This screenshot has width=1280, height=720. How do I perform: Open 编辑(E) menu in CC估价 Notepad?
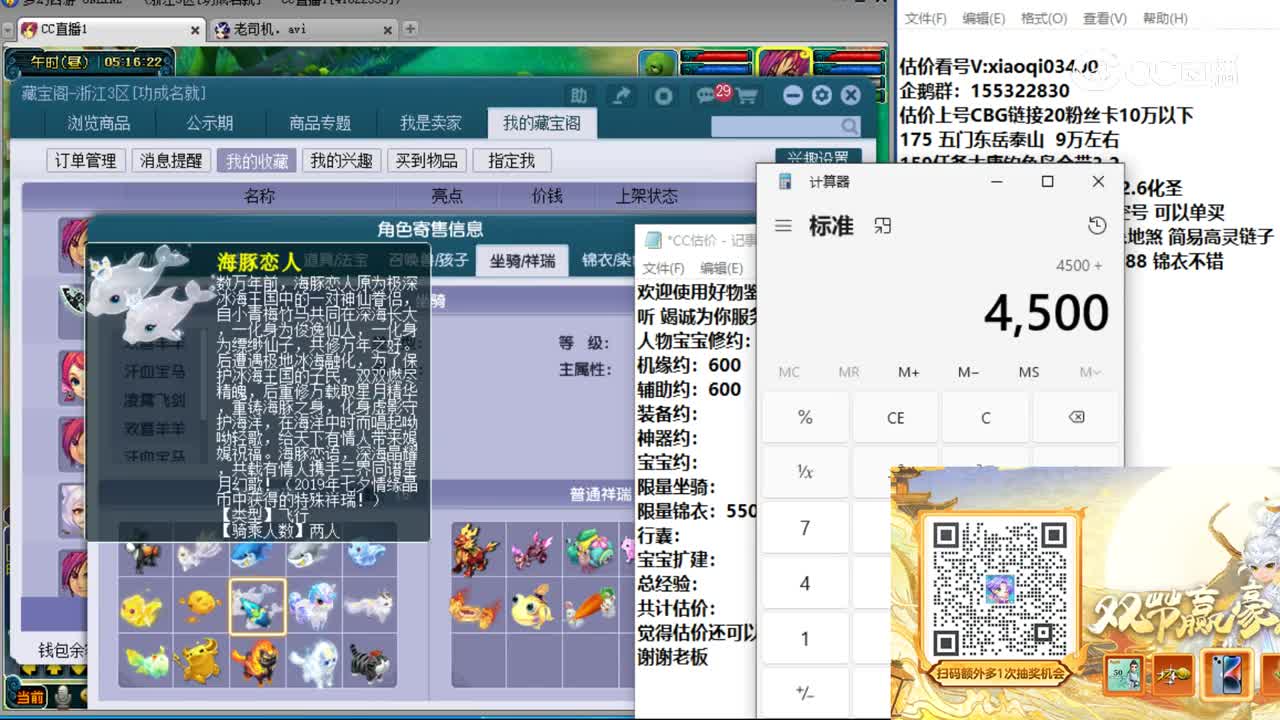(721, 268)
